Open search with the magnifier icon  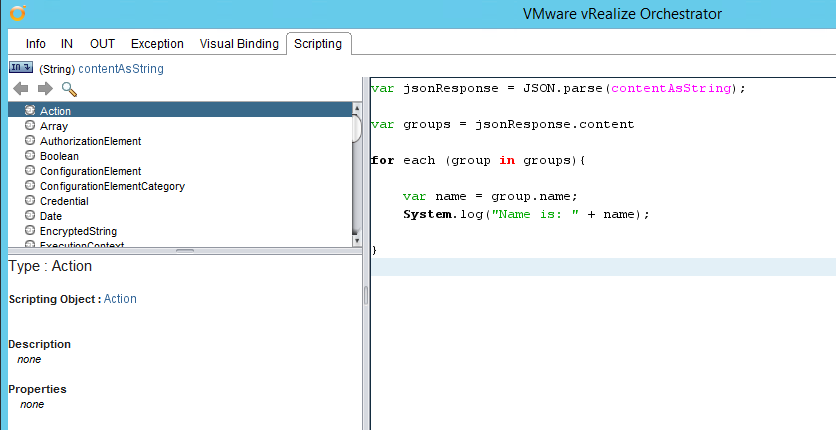click(69, 89)
